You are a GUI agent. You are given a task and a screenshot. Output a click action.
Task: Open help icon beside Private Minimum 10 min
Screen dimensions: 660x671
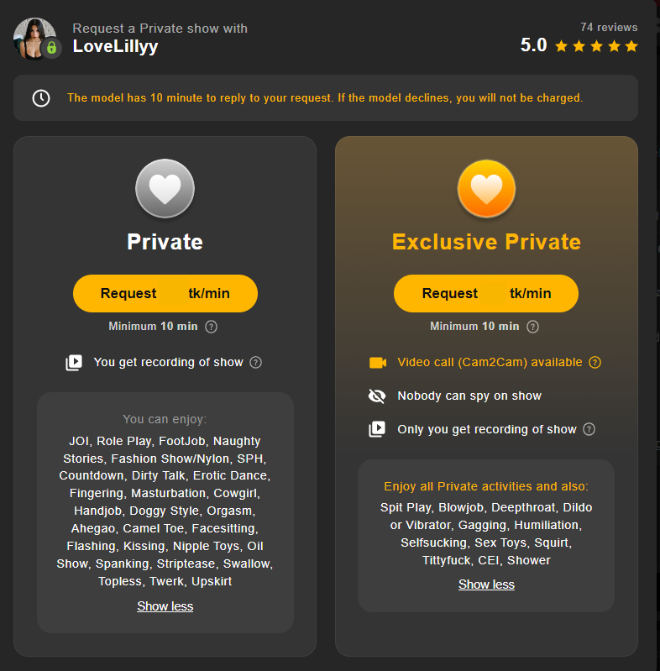[x=211, y=327]
